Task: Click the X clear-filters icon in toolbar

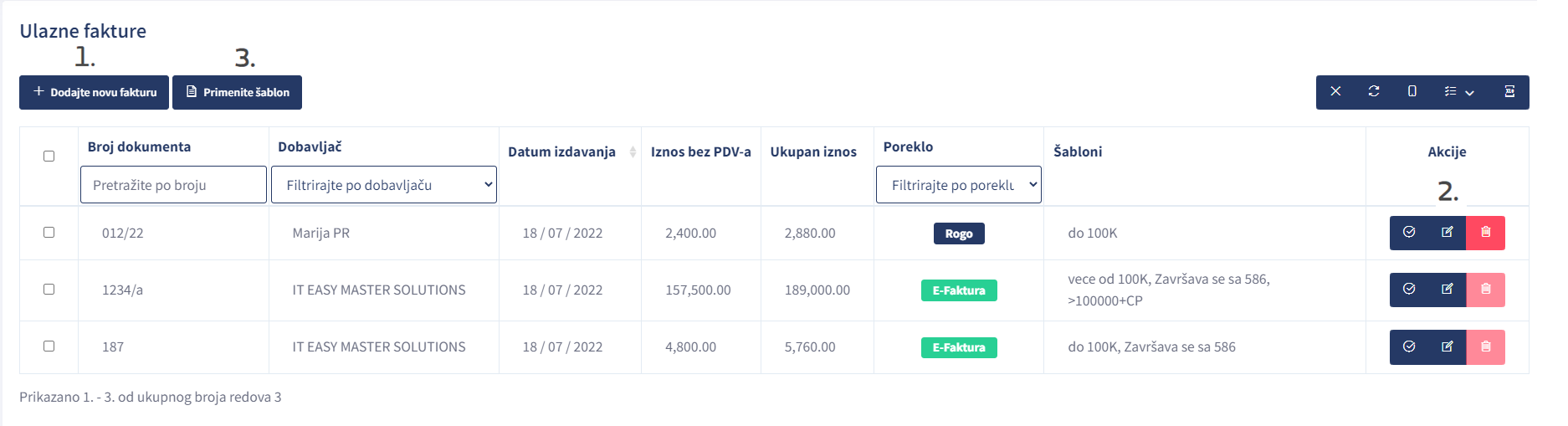Action: 1335,92
